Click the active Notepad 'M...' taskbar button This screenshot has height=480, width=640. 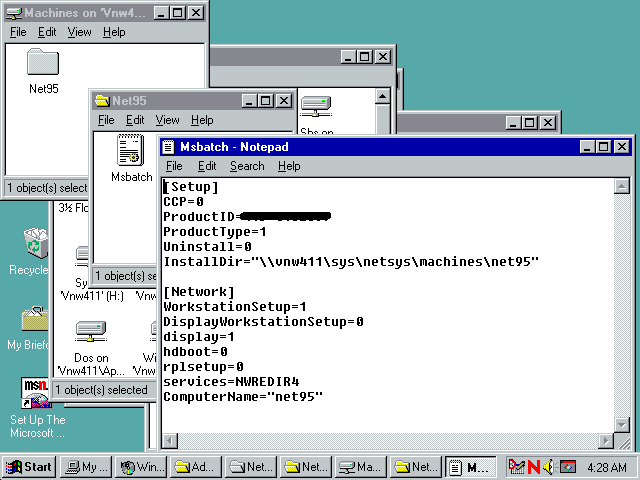pos(471,467)
